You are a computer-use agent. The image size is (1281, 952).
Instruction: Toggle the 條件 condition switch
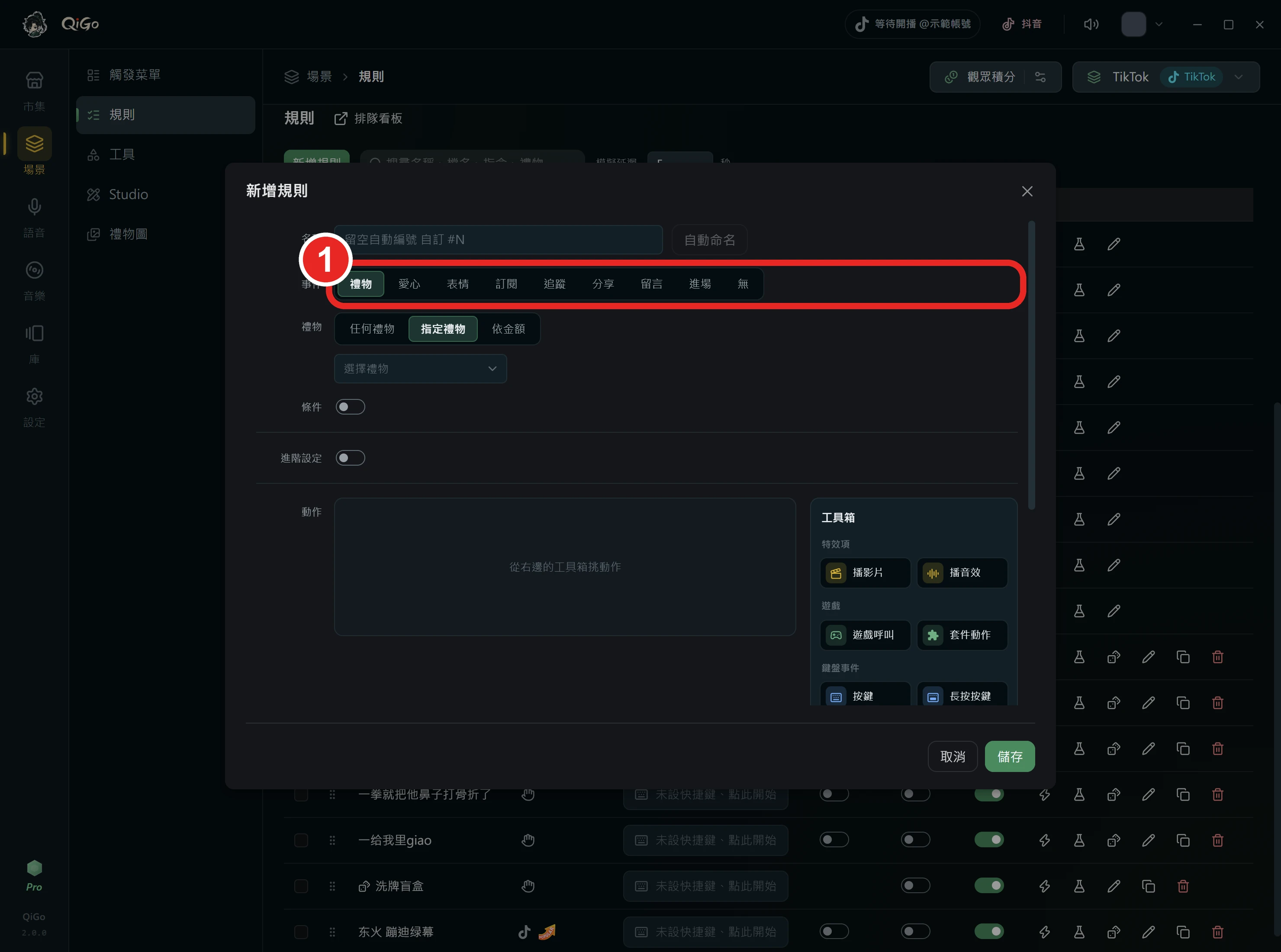[351, 407]
